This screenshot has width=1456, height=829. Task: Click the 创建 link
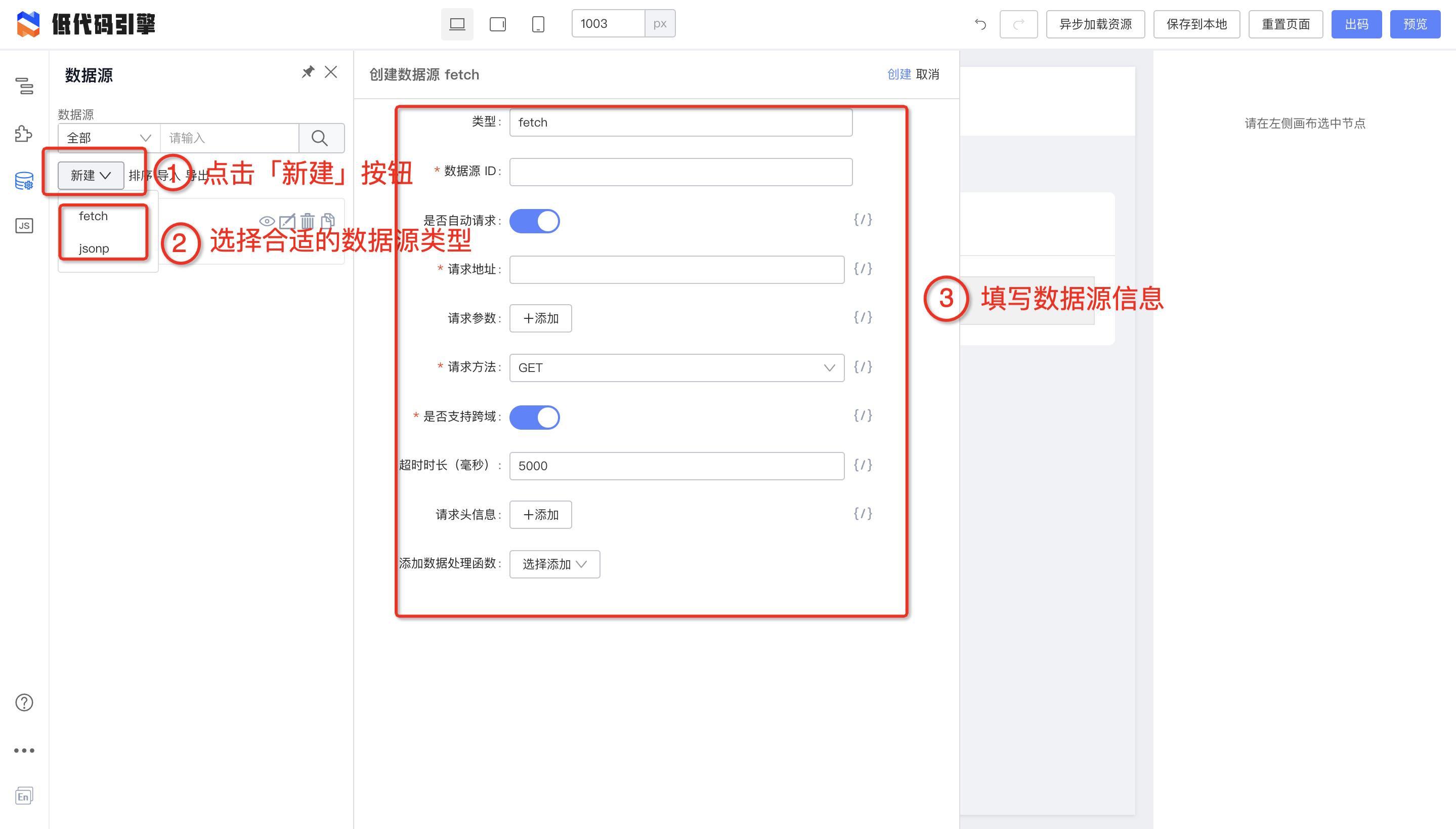[x=898, y=74]
